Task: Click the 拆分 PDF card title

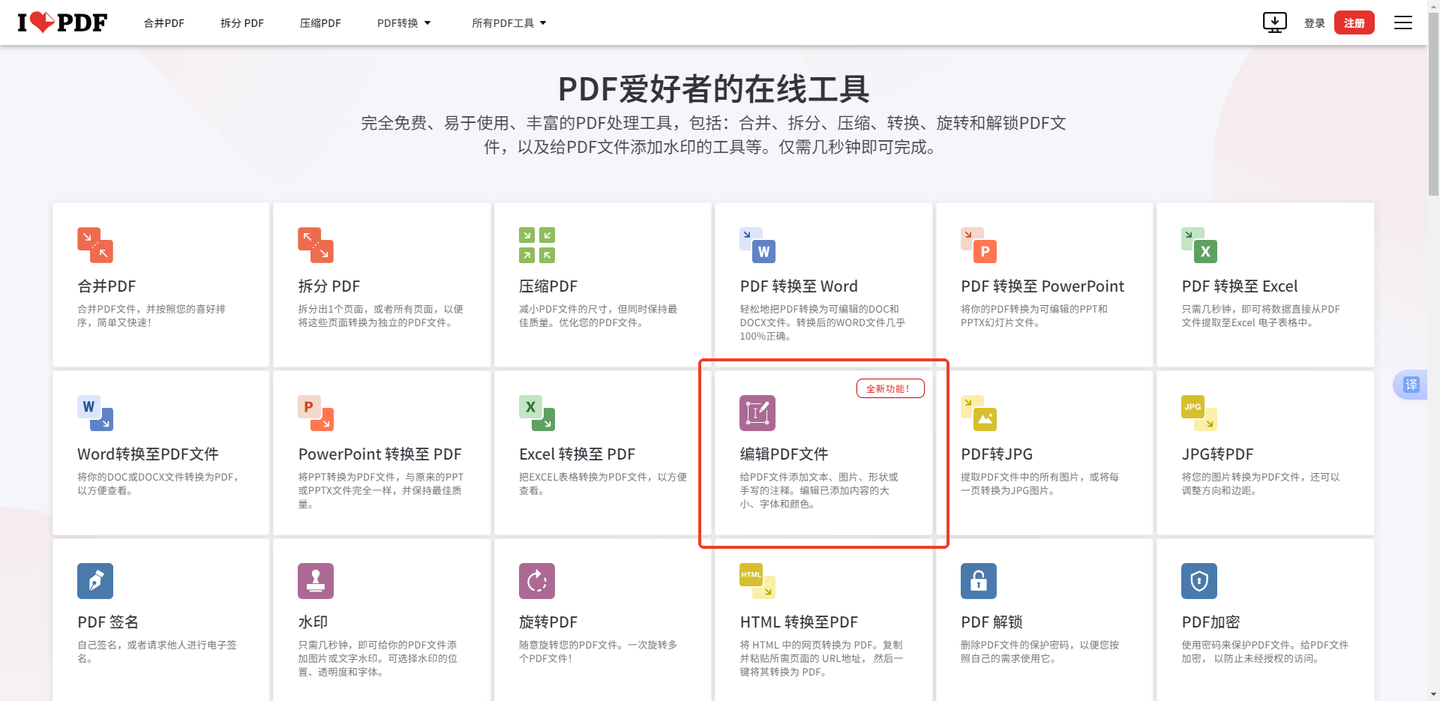Action: coord(329,286)
